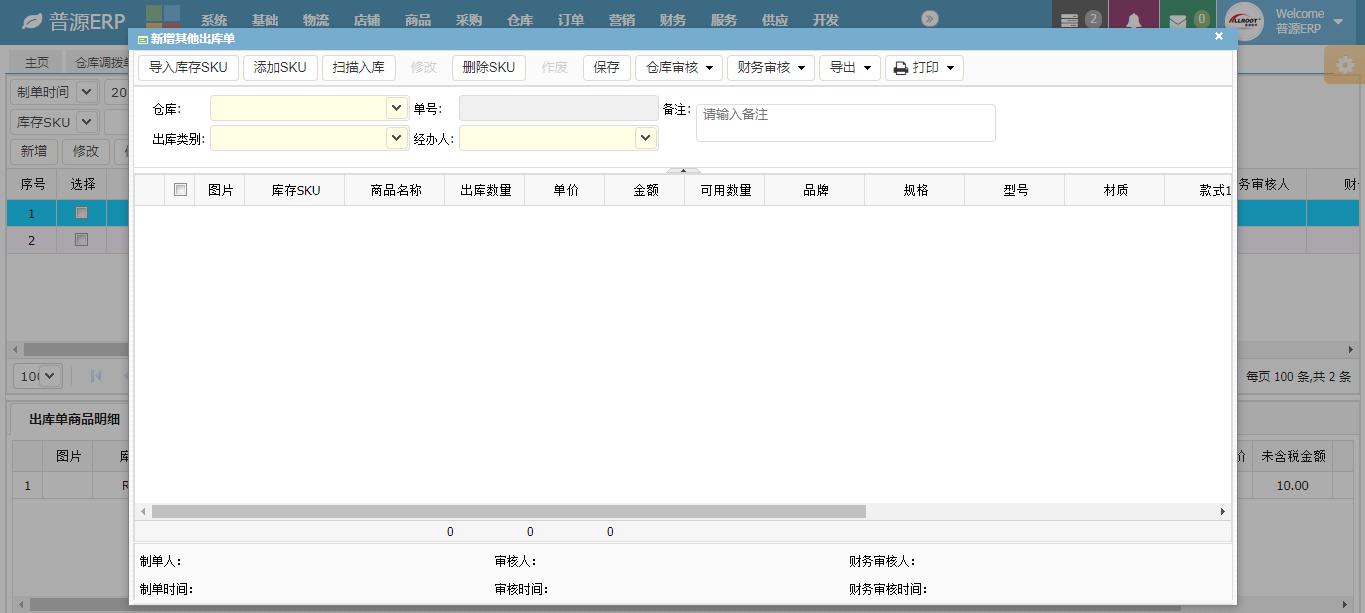Open the colored tiles app grid icon

point(163,18)
